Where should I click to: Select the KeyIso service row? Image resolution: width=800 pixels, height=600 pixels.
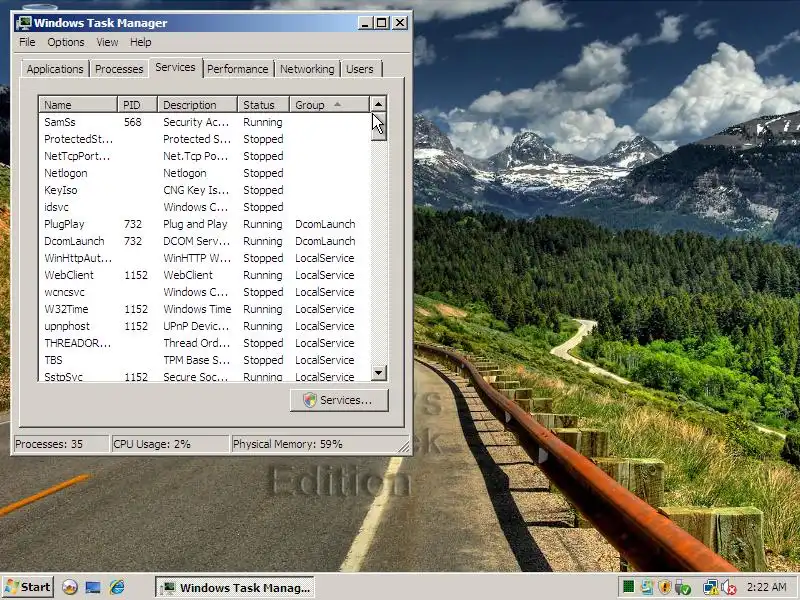[x=204, y=190]
